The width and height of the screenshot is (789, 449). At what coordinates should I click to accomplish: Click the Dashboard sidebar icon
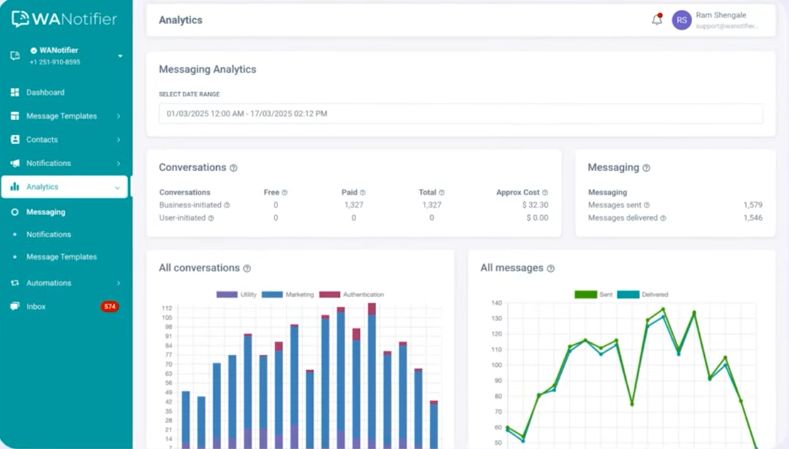coord(15,92)
